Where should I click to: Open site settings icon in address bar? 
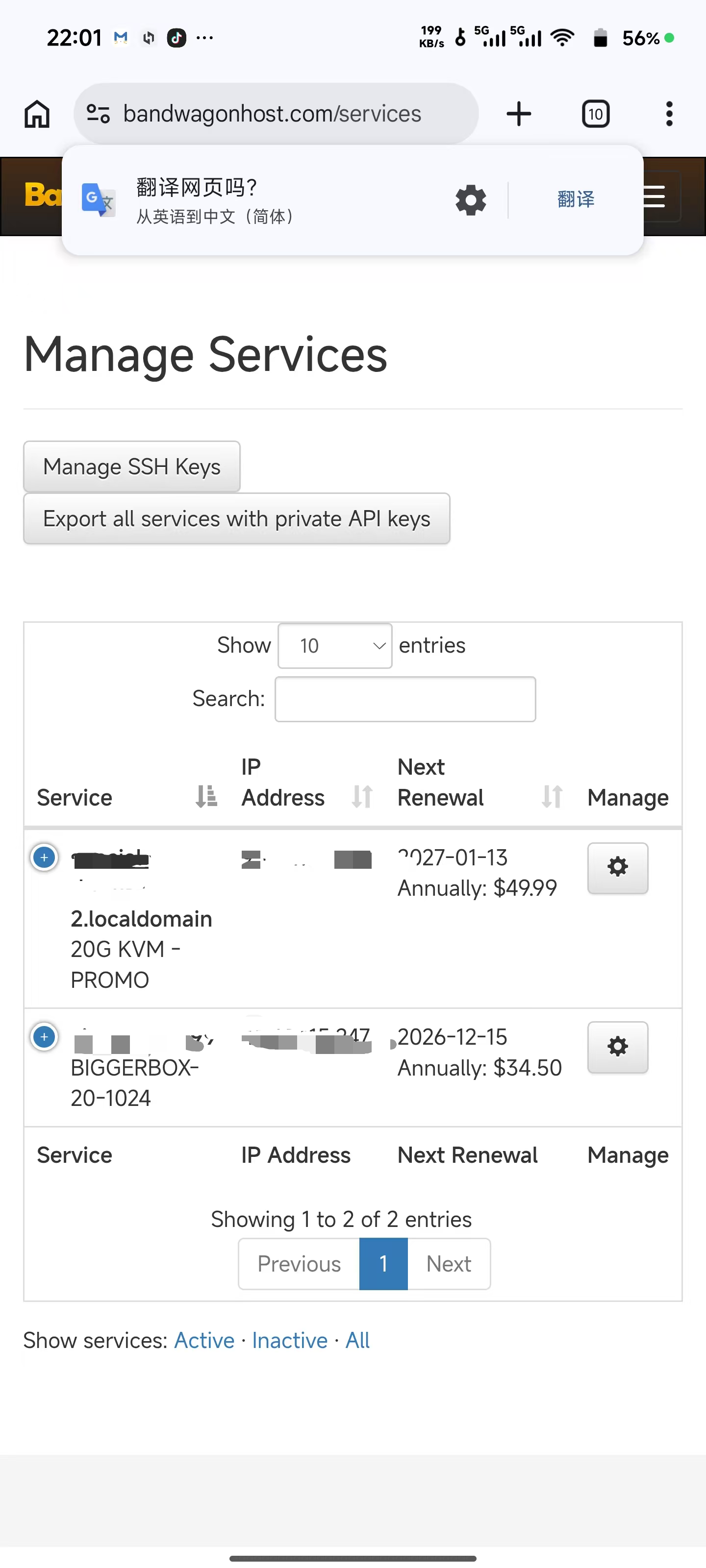(x=98, y=114)
